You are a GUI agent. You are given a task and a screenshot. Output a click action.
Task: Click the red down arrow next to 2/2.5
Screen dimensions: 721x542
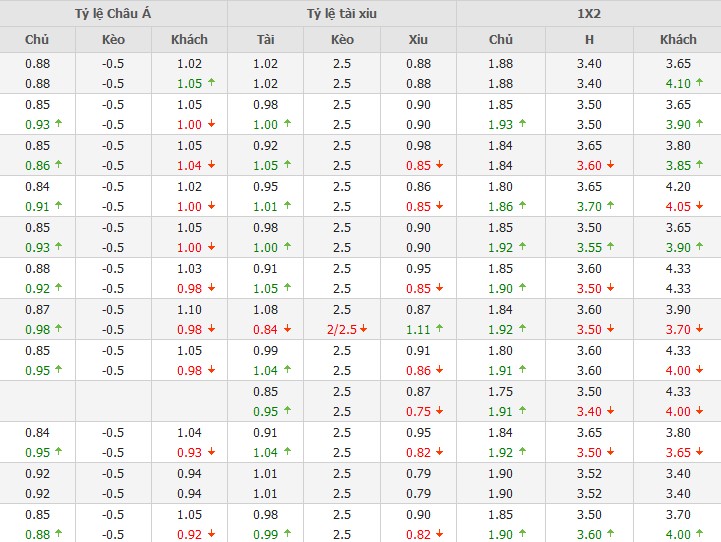click(x=365, y=330)
